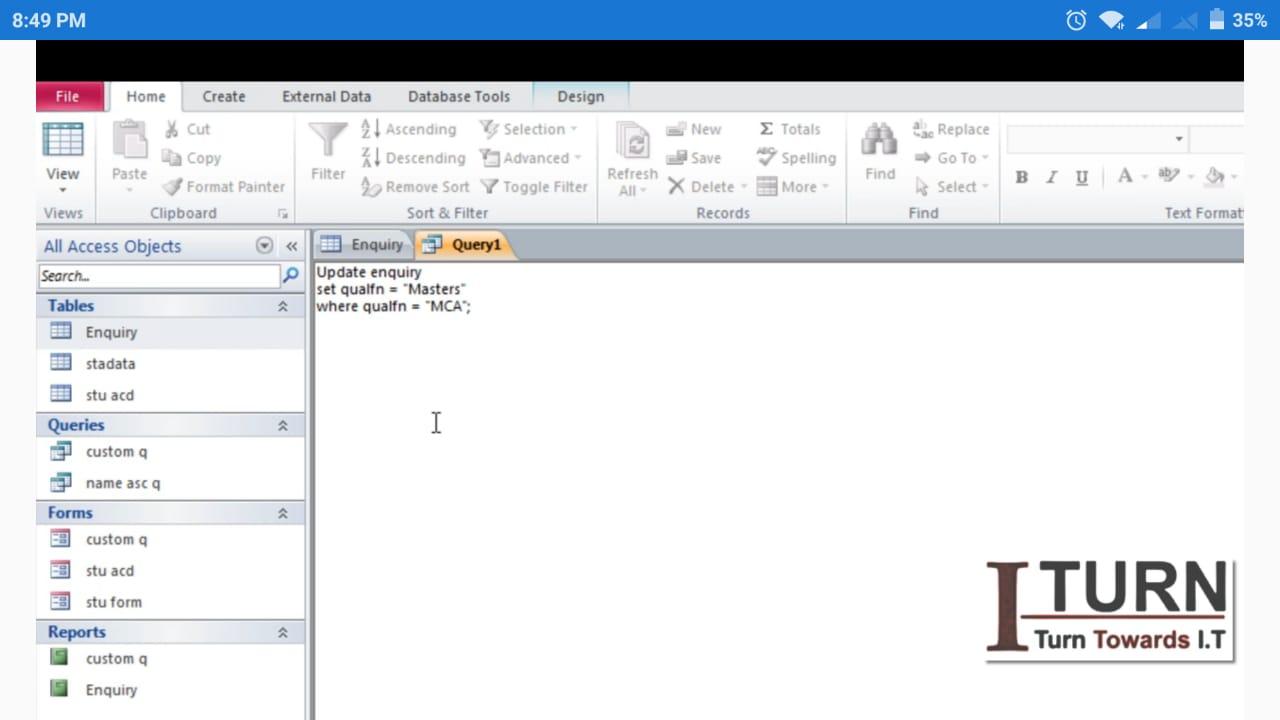Activate the Format Painter
Image resolution: width=1280 pixels, height=720 pixels.
(x=224, y=187)
